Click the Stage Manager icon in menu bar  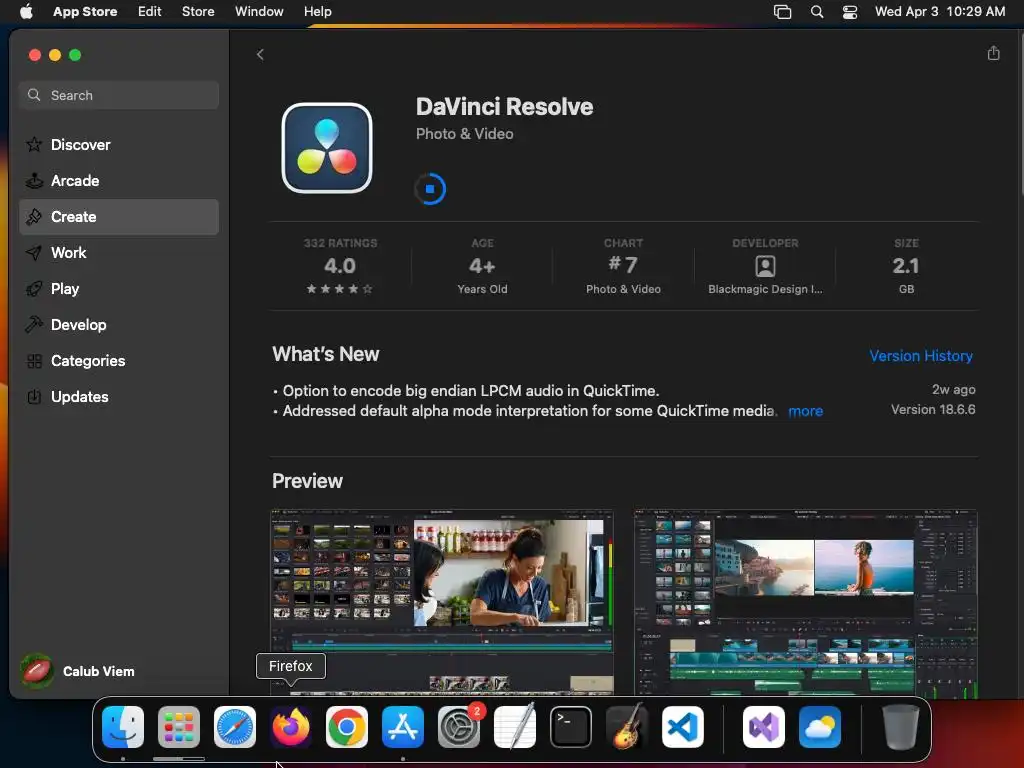[x=782, y=12]
